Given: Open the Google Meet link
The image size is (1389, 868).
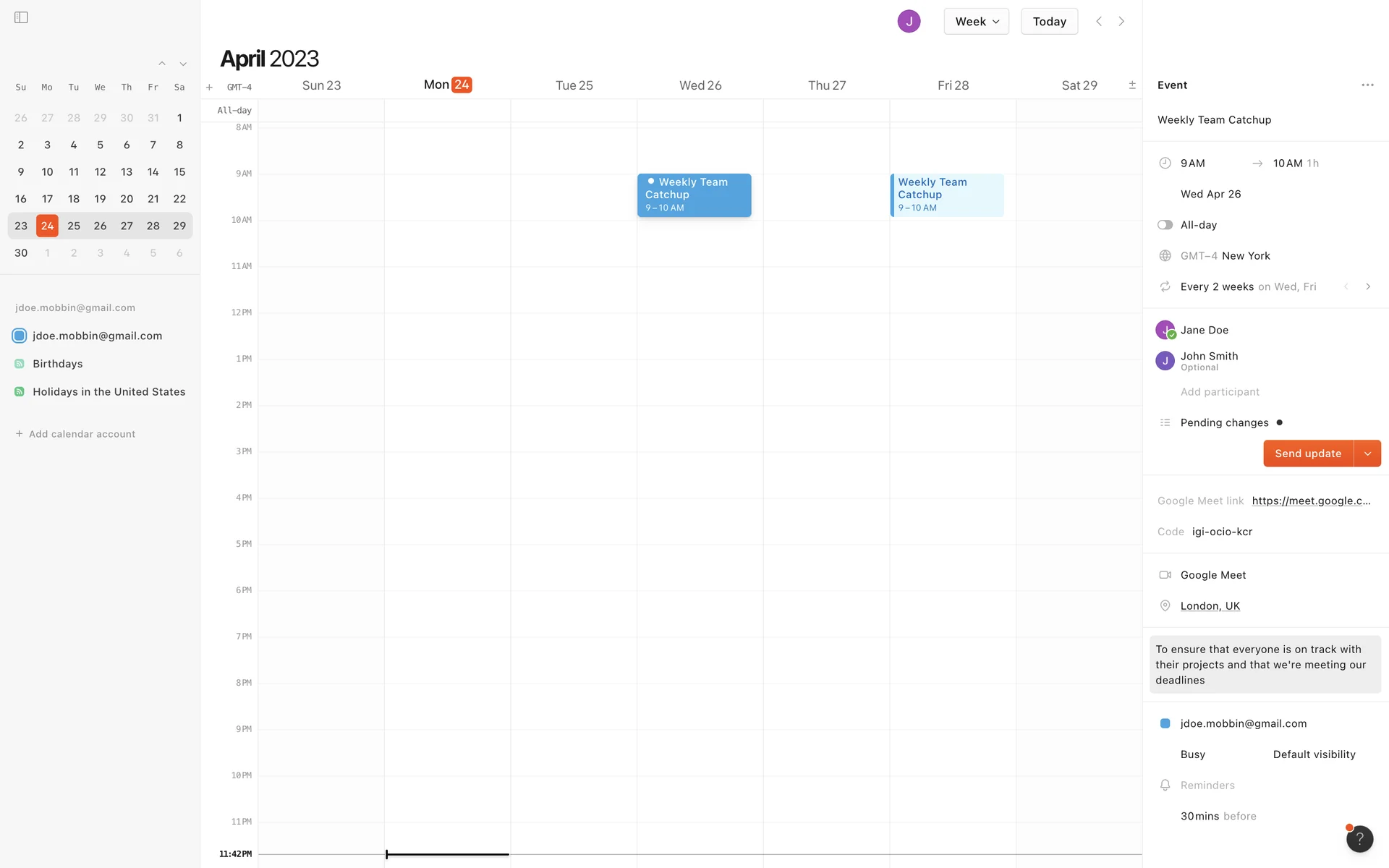Looking at the screenshot, I should pyautogui.click(x=1311, y=501).
